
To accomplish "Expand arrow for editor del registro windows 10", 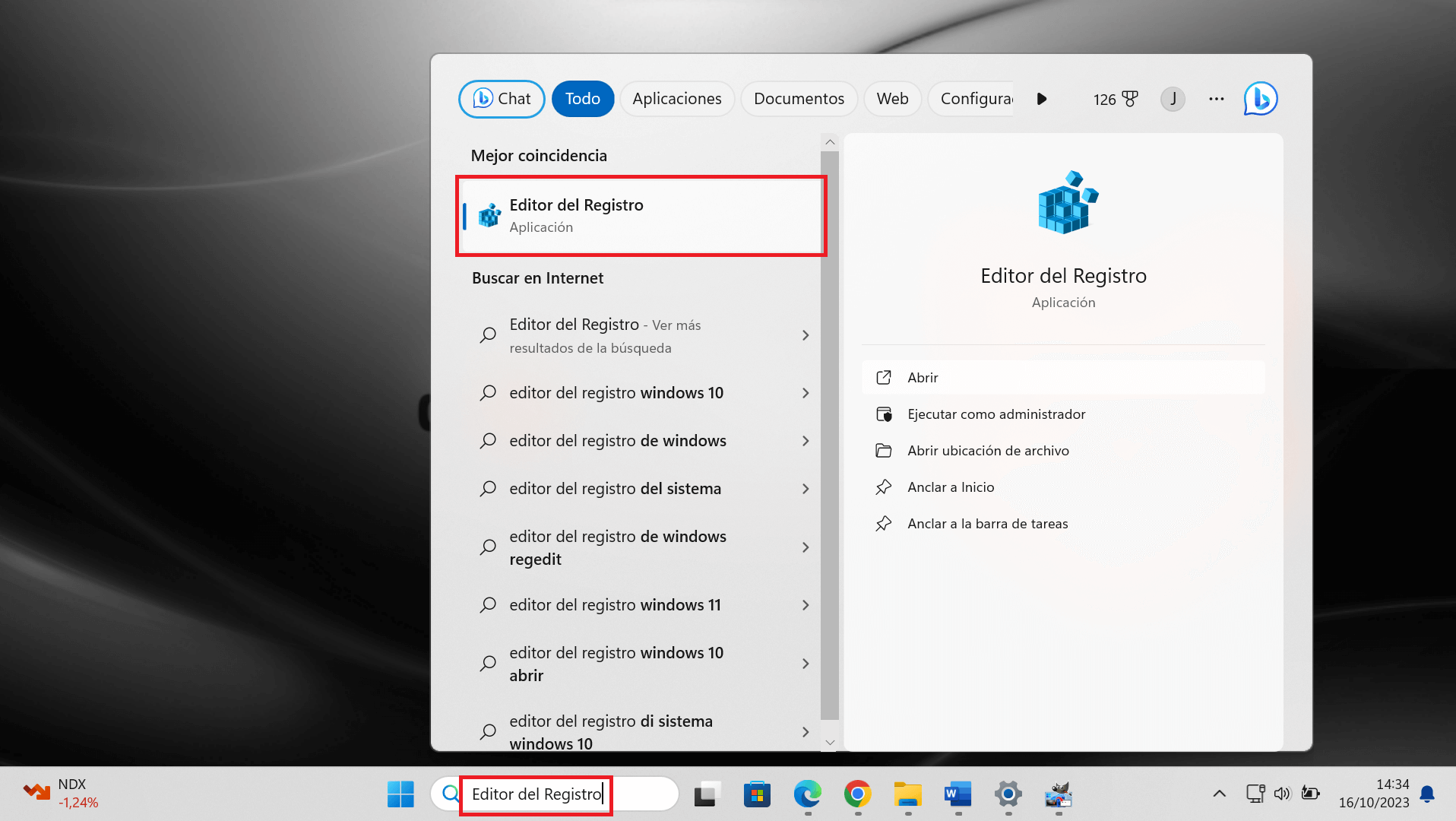I will (x=806, y=393).
